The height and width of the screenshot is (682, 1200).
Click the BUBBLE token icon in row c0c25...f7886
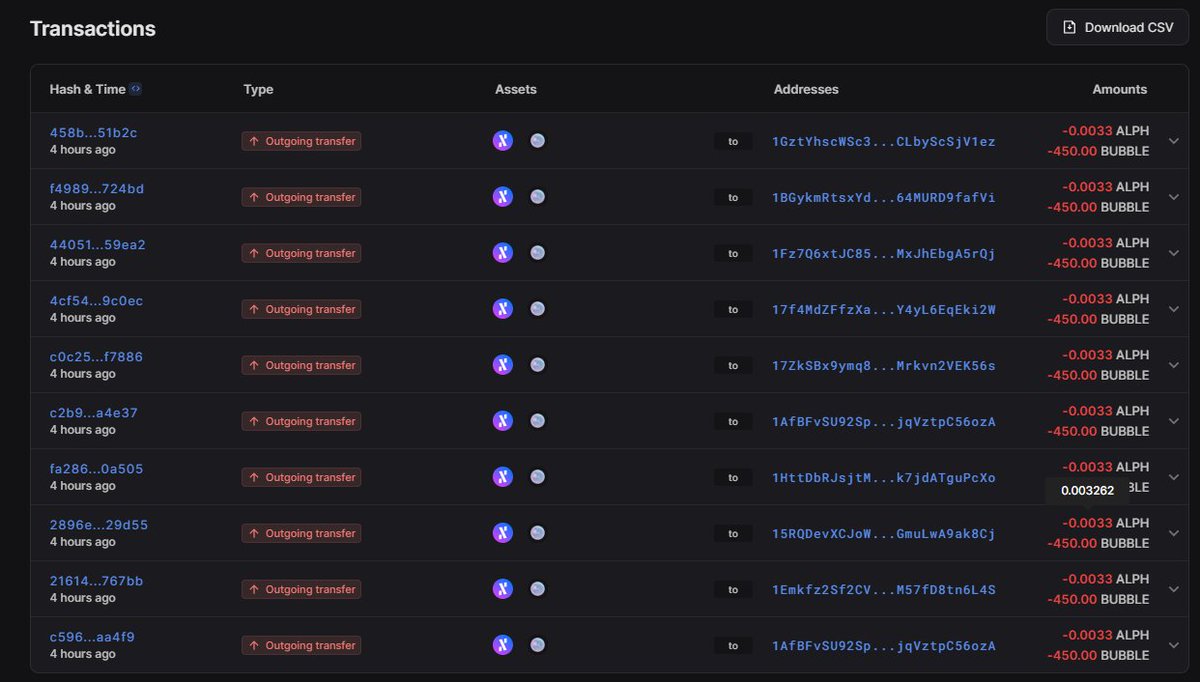(538, 365)
